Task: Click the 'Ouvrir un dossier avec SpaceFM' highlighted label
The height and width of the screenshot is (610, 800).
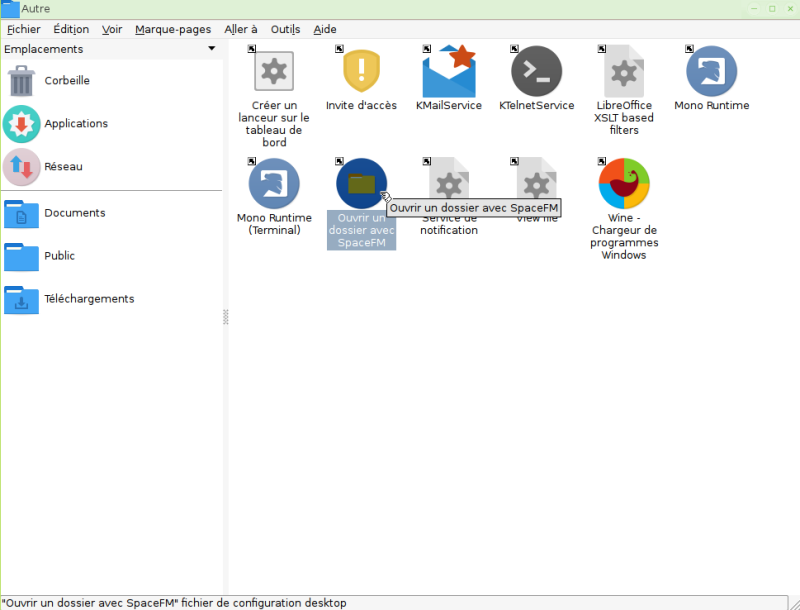Action: tap(361, 230)
